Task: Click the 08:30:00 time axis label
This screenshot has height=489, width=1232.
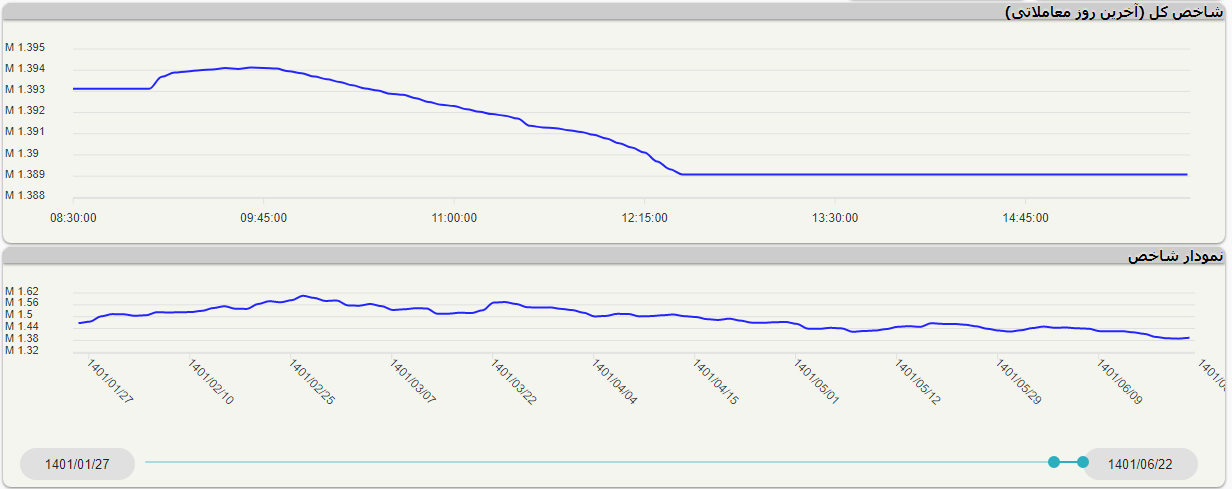Action: pos(73,218)
